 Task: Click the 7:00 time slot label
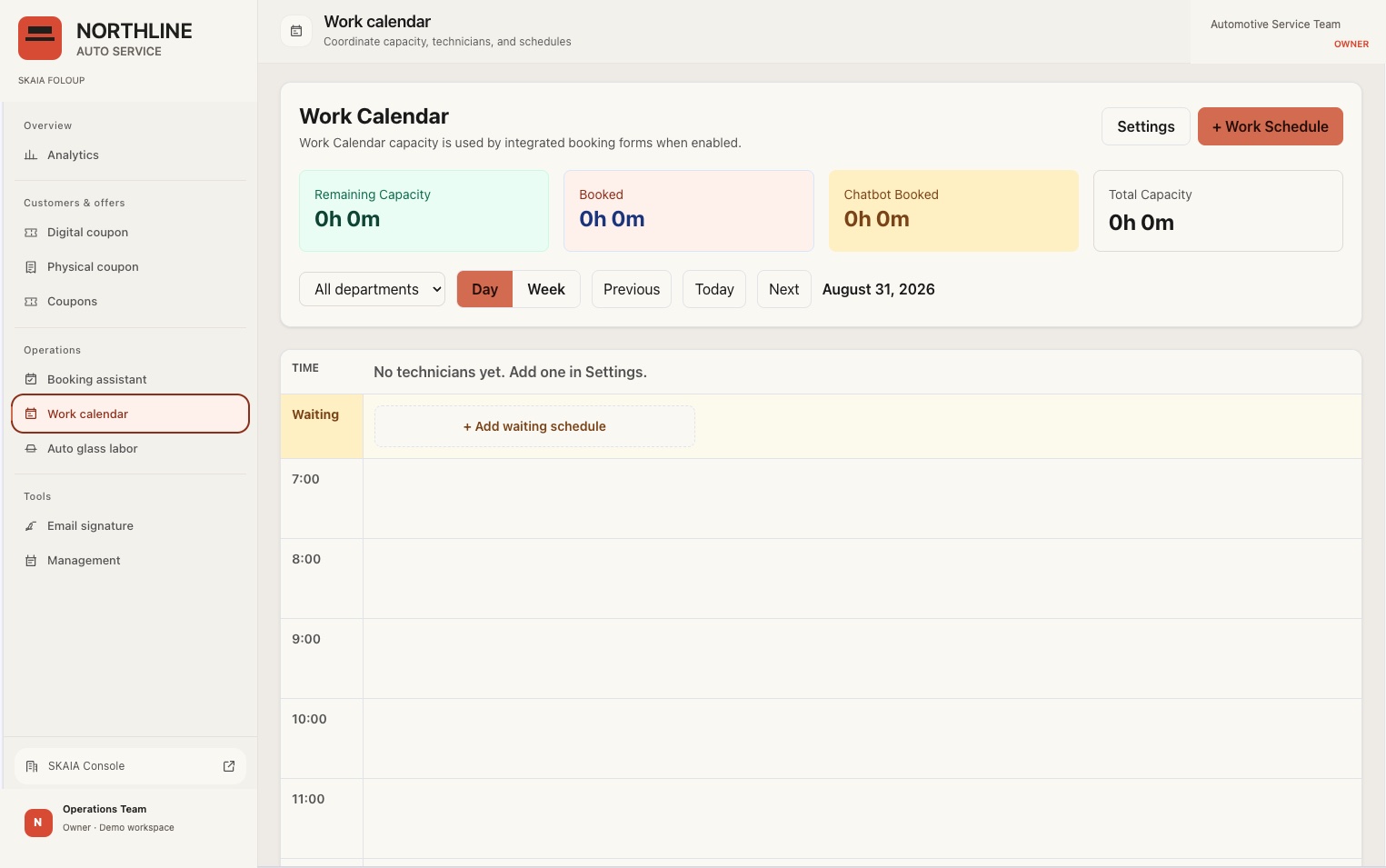305,479
